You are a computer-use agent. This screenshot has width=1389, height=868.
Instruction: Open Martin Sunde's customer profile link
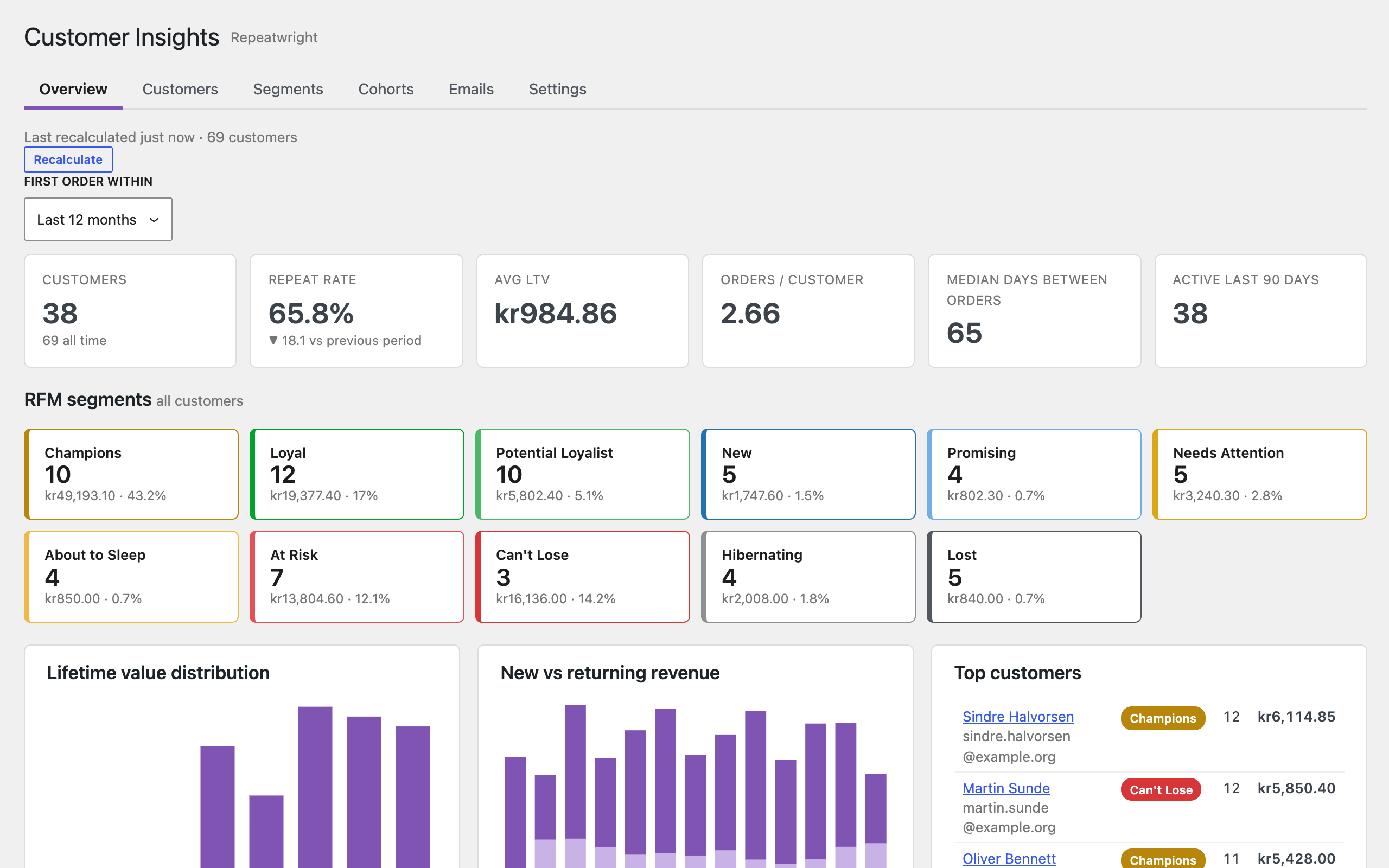[1005, 788]
